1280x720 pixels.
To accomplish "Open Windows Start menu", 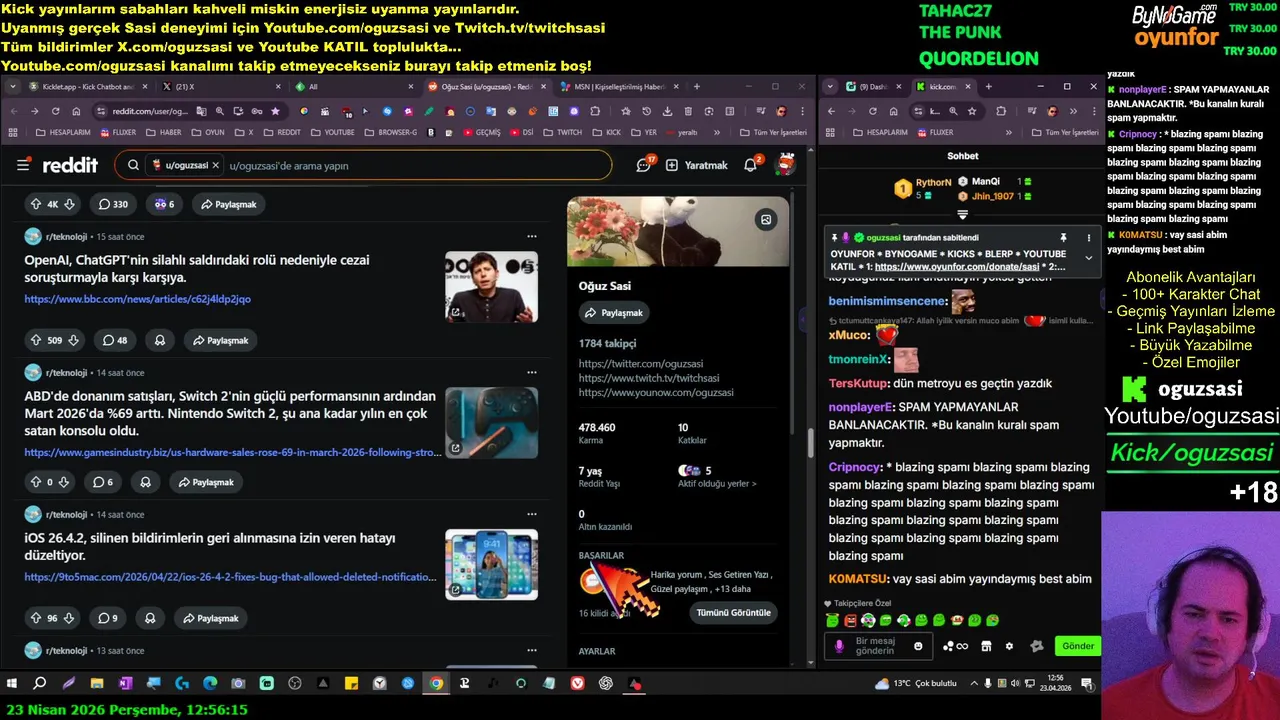I will 12,684.
